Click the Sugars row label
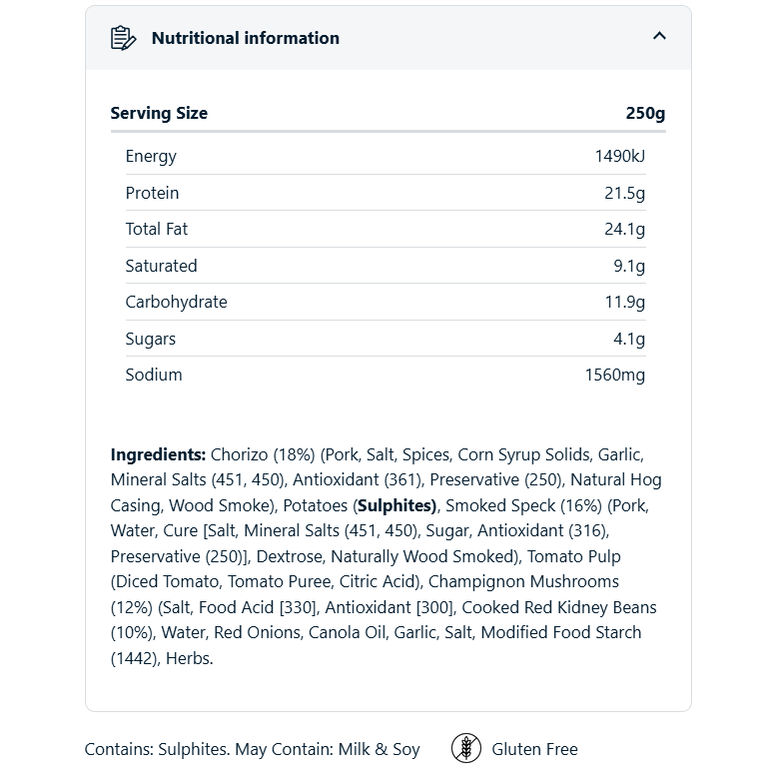 click(150, 339)
